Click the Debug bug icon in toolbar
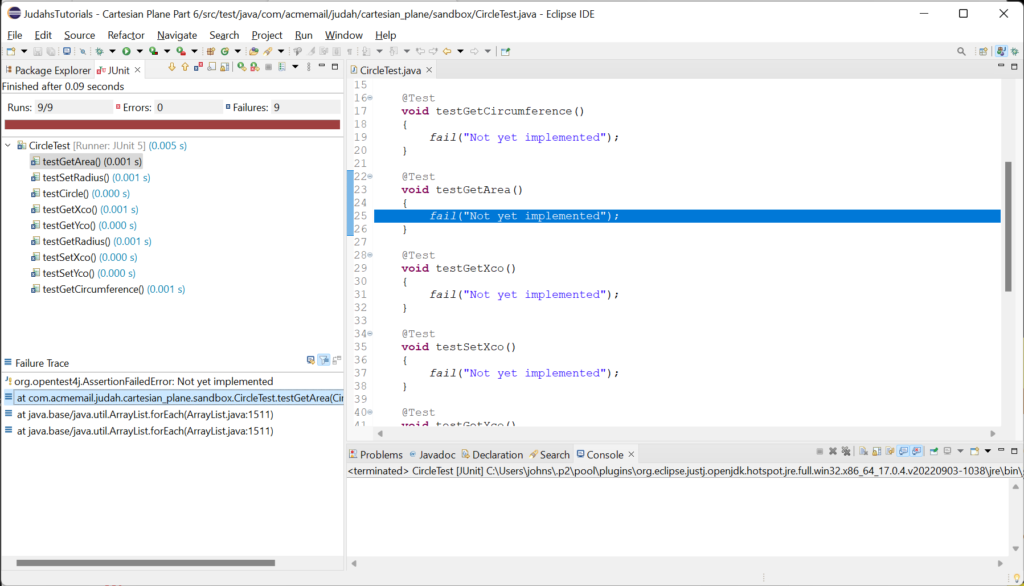Viewport: 1024px width, 586px height. click(99, 51)
